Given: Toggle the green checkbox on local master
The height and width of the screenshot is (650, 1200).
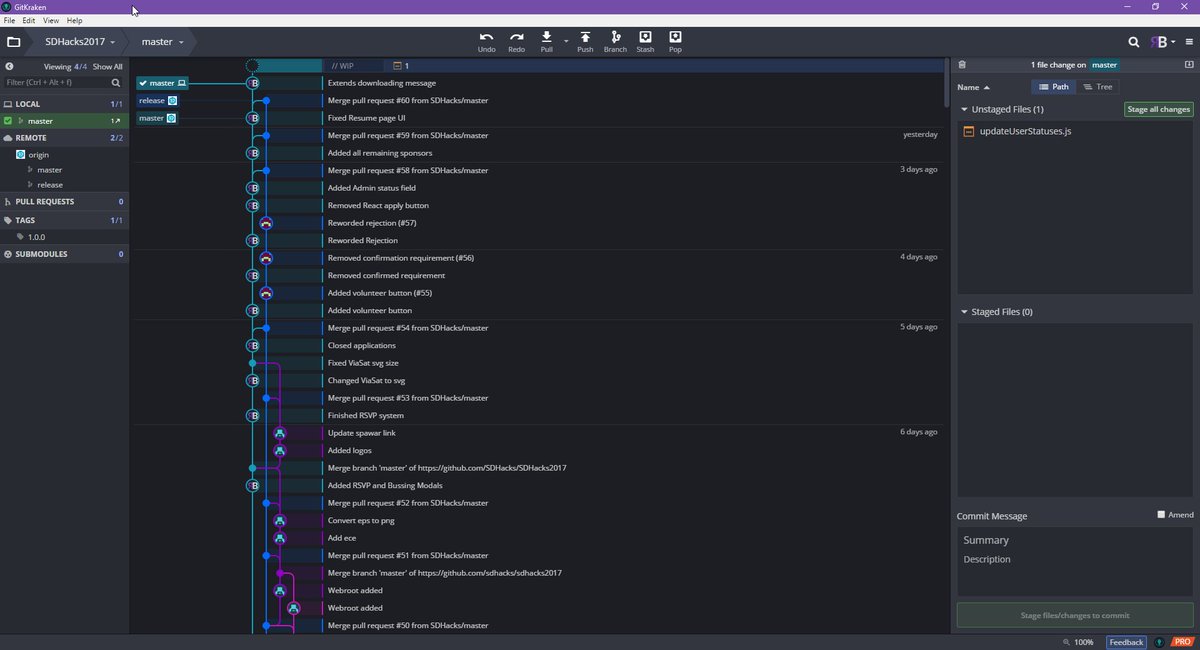Looking at the screenshot, I should tap(8, 121).
